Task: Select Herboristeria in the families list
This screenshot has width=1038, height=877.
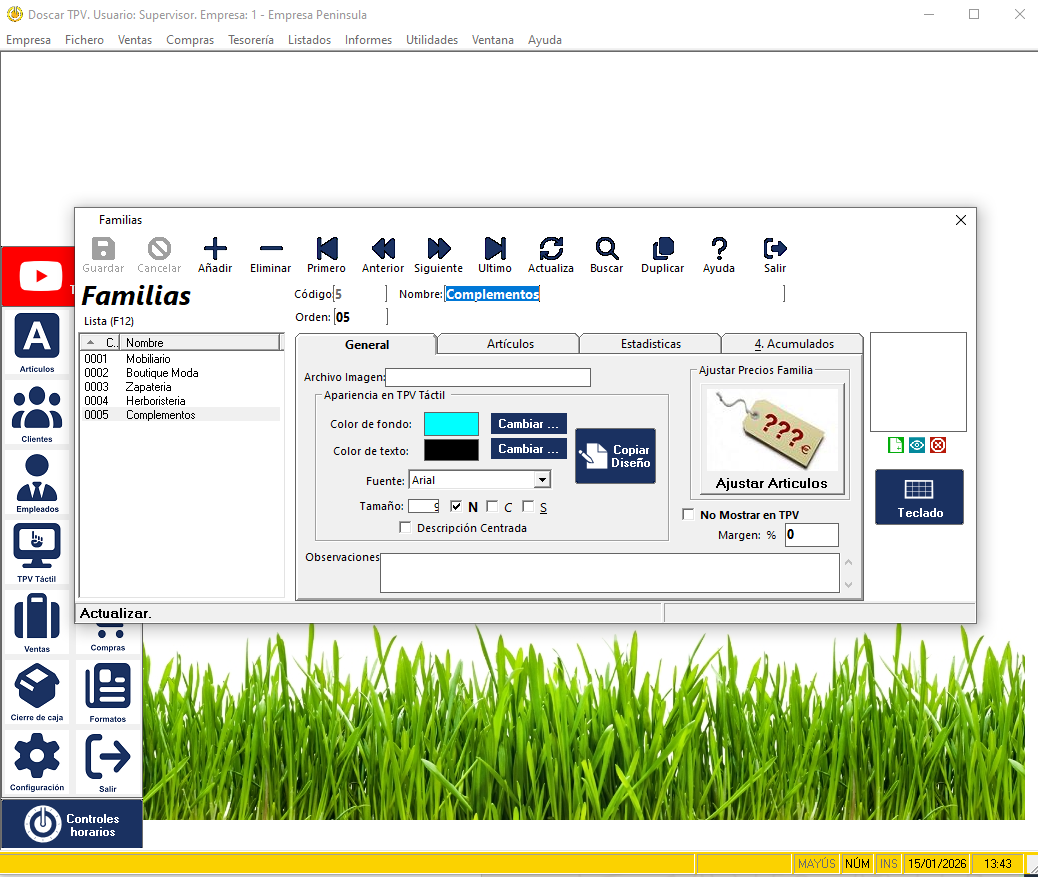Action: pos(155,401)
